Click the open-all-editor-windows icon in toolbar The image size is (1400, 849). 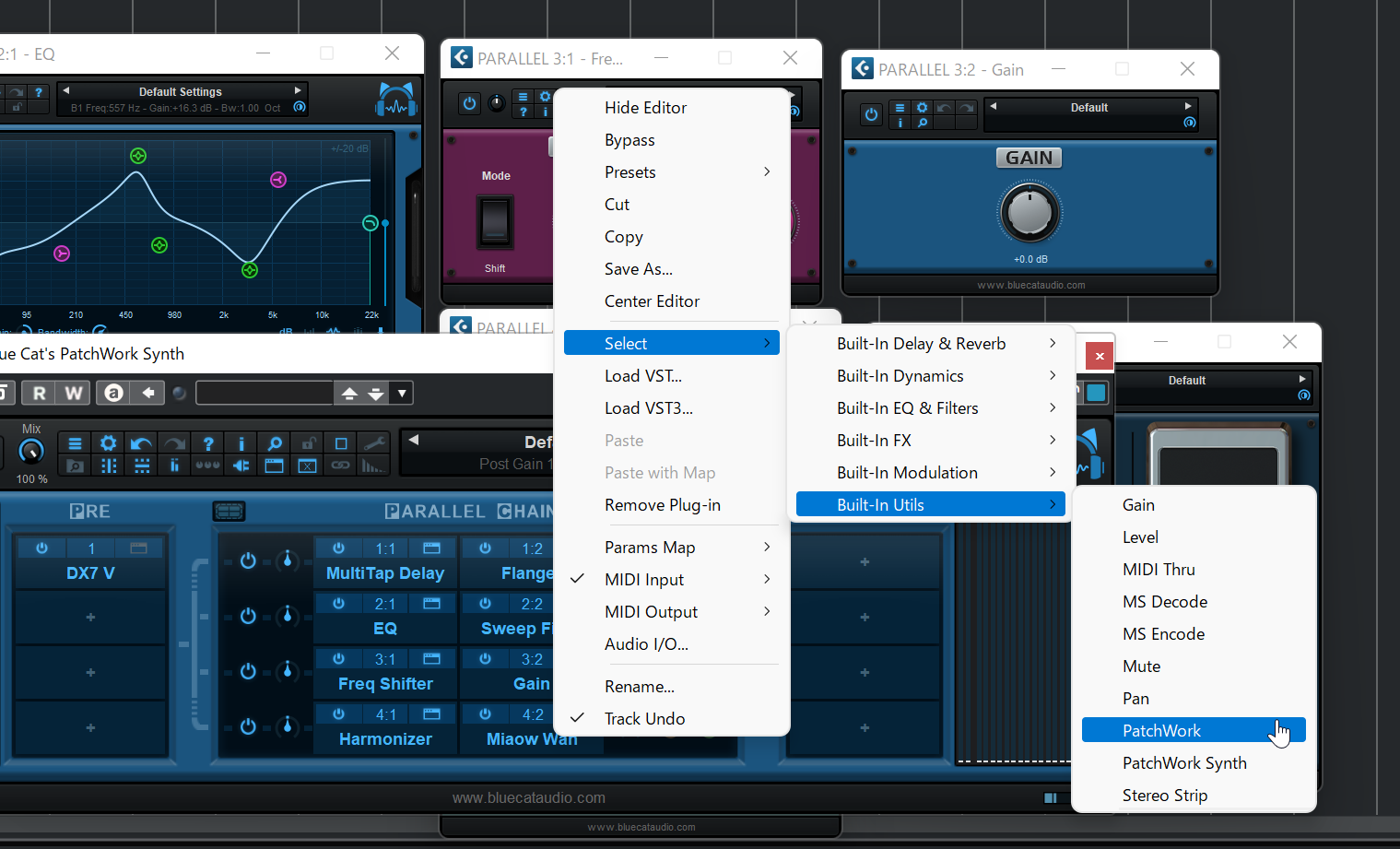(x=275, y=466)
